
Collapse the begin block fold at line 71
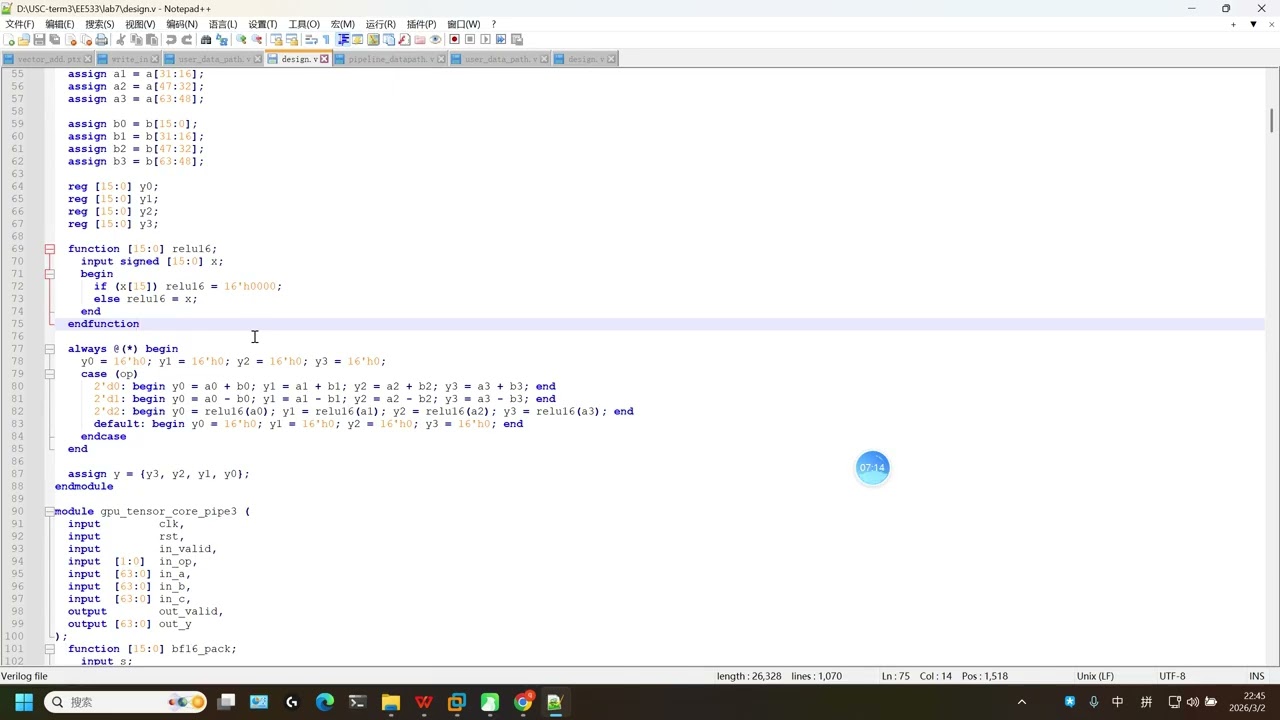click(49, 274)
